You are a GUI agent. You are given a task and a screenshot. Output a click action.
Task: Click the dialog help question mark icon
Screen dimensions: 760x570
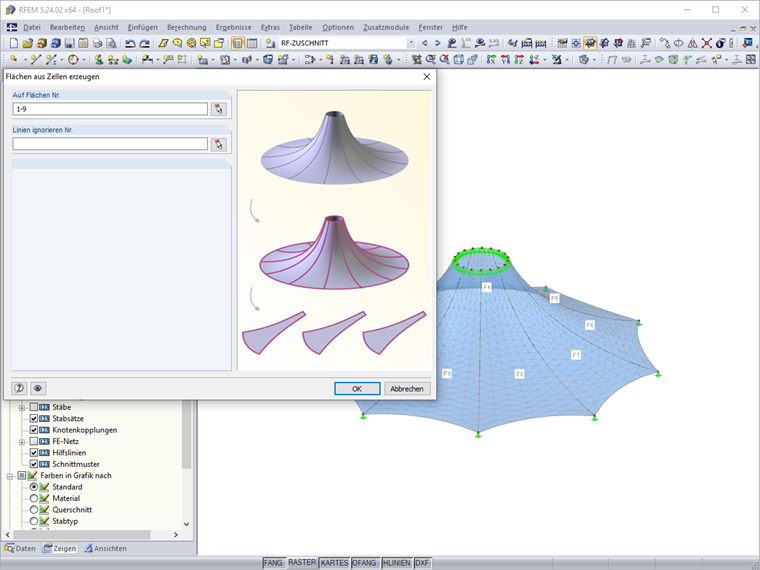pyautogui.click(x=19, y=388)
